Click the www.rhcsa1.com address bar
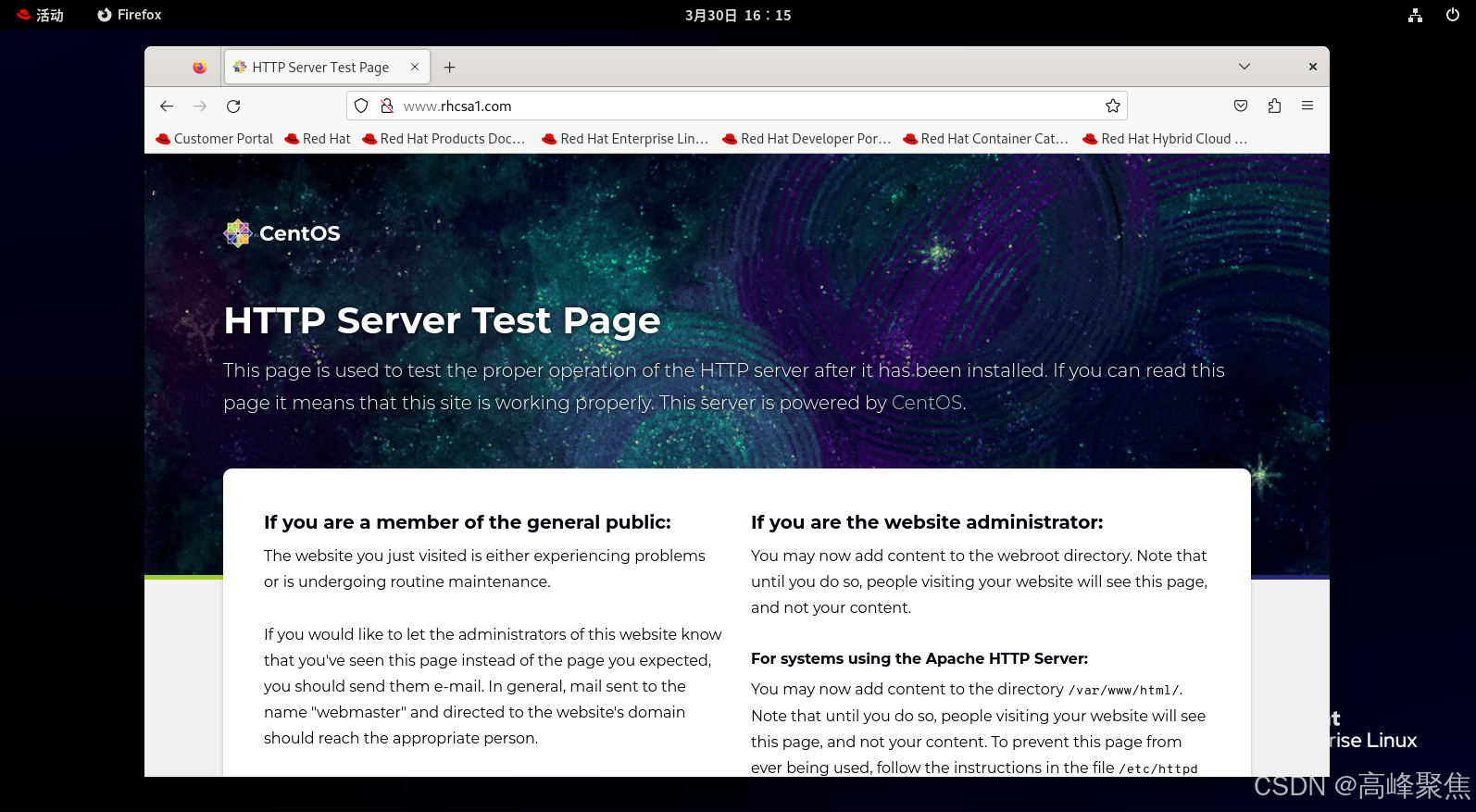The width and height of the screenshot is (1476, 812). [x=736, y=106]
